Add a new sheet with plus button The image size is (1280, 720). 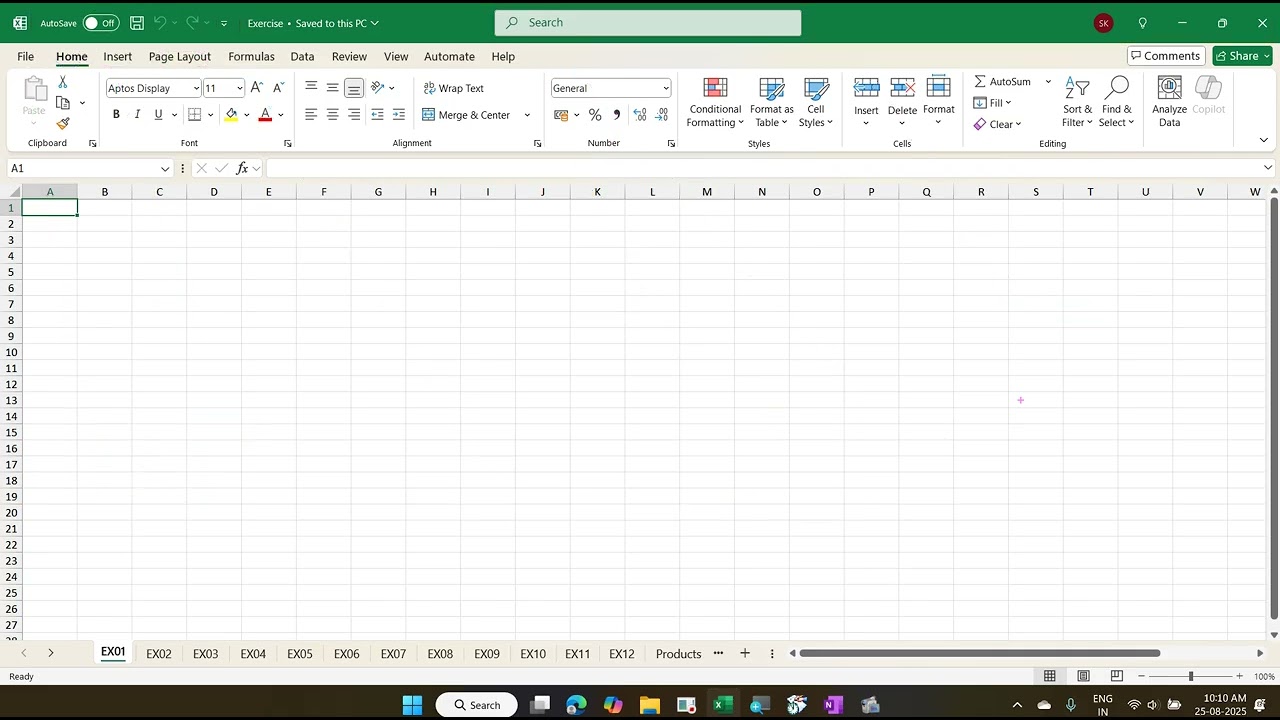pos(745,653)
